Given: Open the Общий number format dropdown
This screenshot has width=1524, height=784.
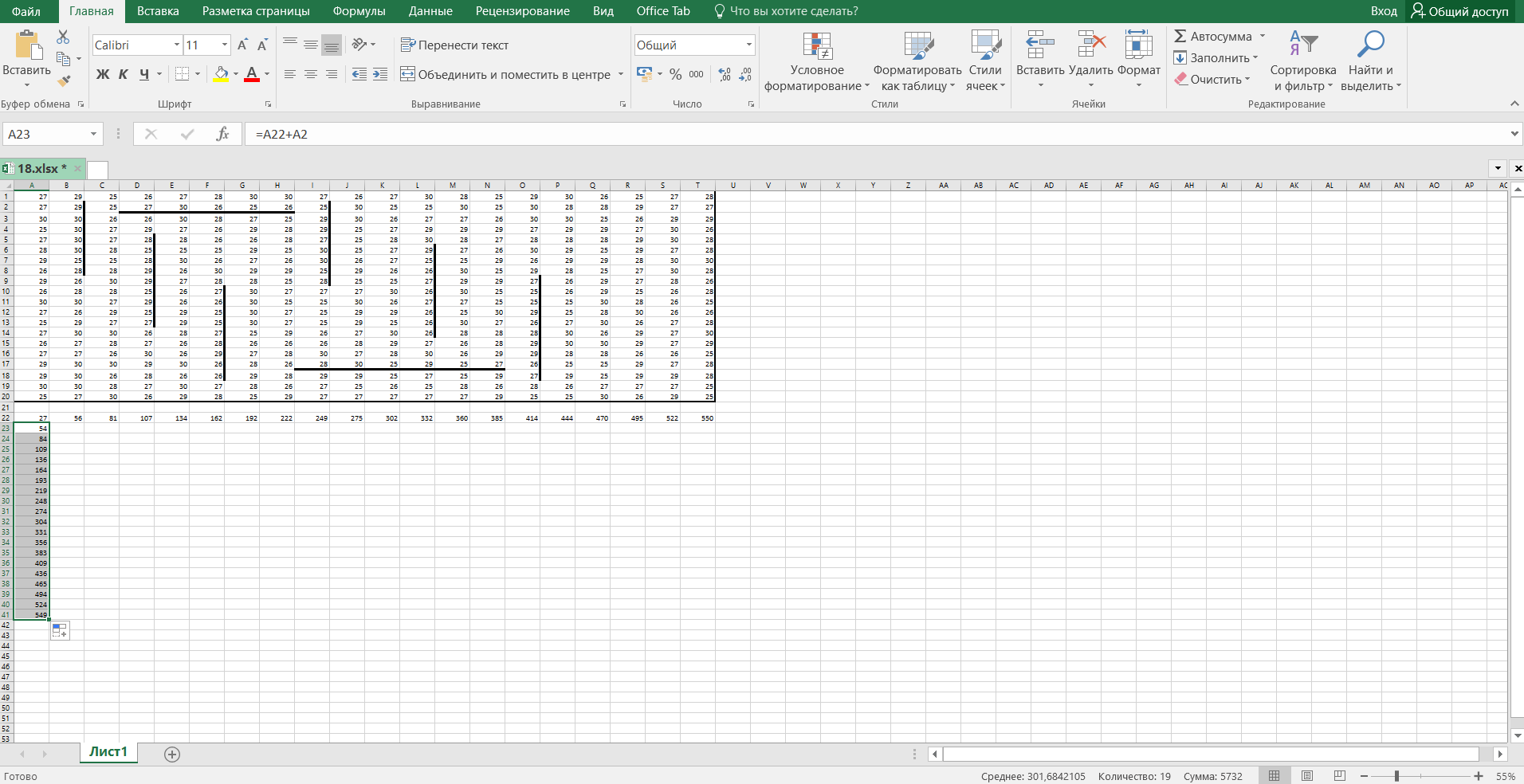Looking at the screenshot, I should click(749, 45).
